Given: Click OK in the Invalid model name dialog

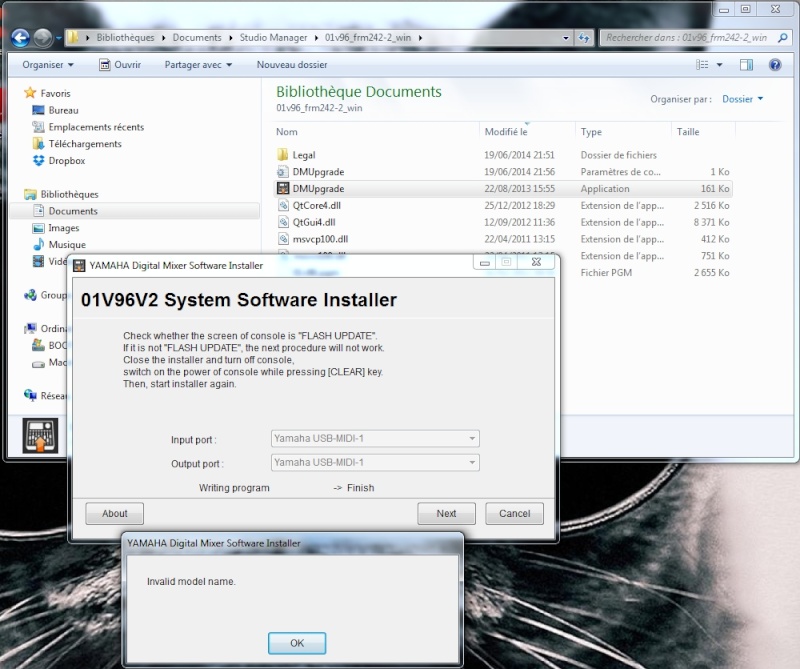Looking at the screenshot, I should (x=297, y=643).
